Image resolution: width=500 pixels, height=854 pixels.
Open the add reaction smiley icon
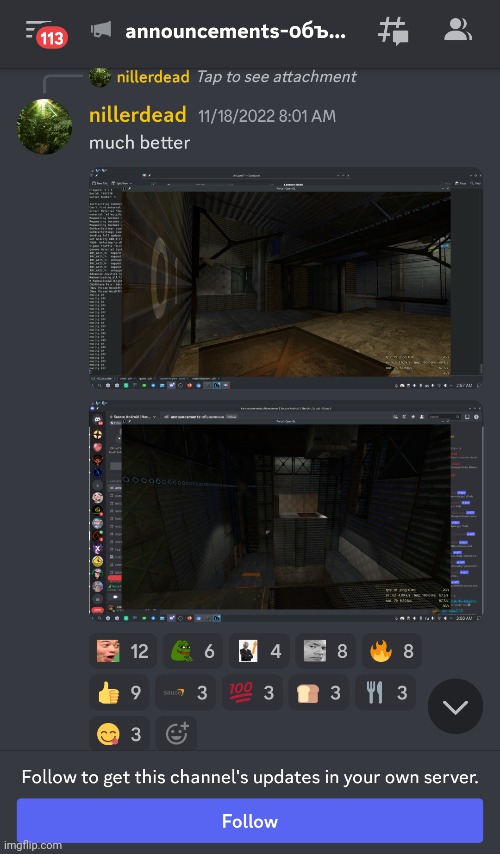pos(176,734)
